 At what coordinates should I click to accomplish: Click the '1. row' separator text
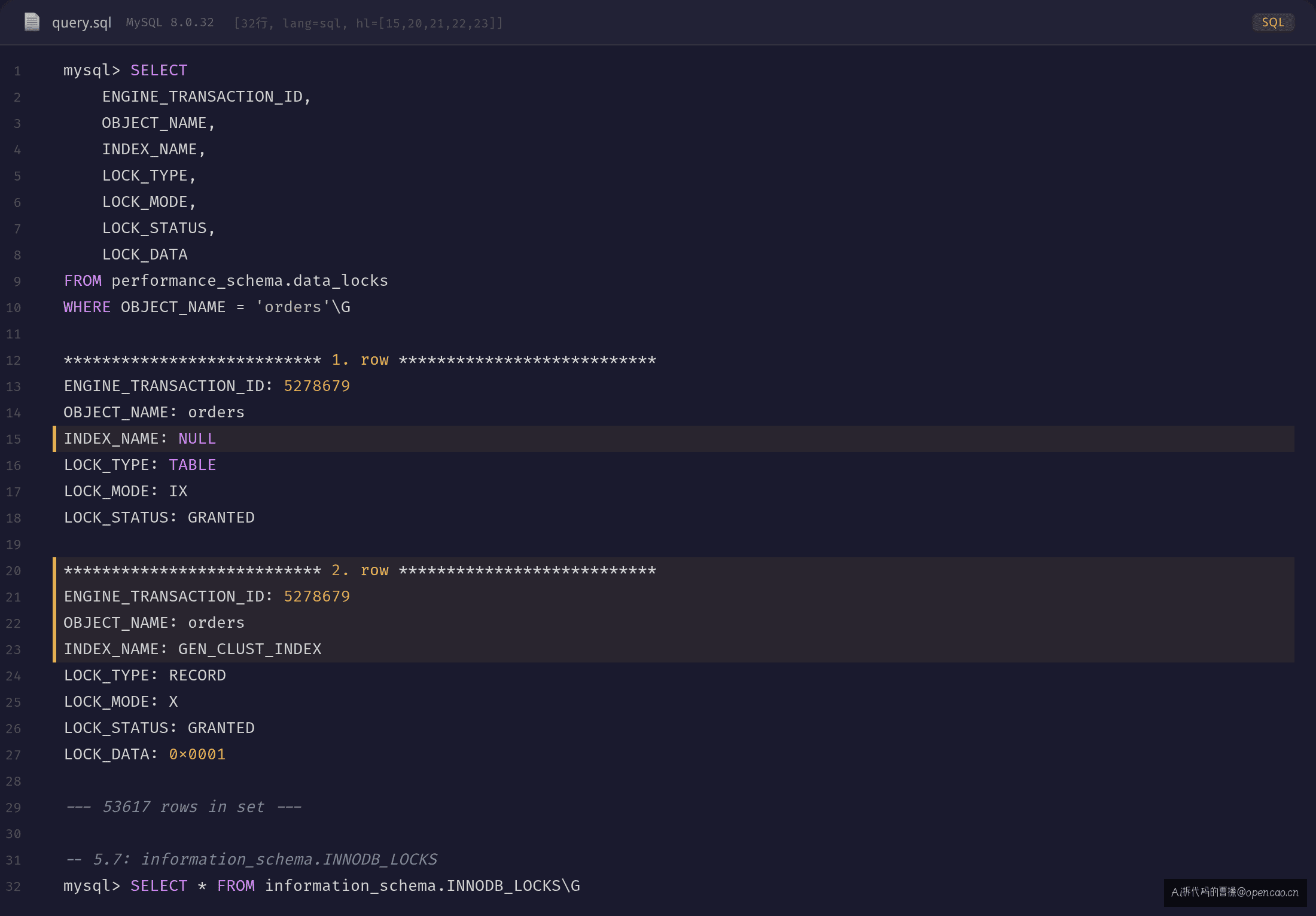coord(360,360)
